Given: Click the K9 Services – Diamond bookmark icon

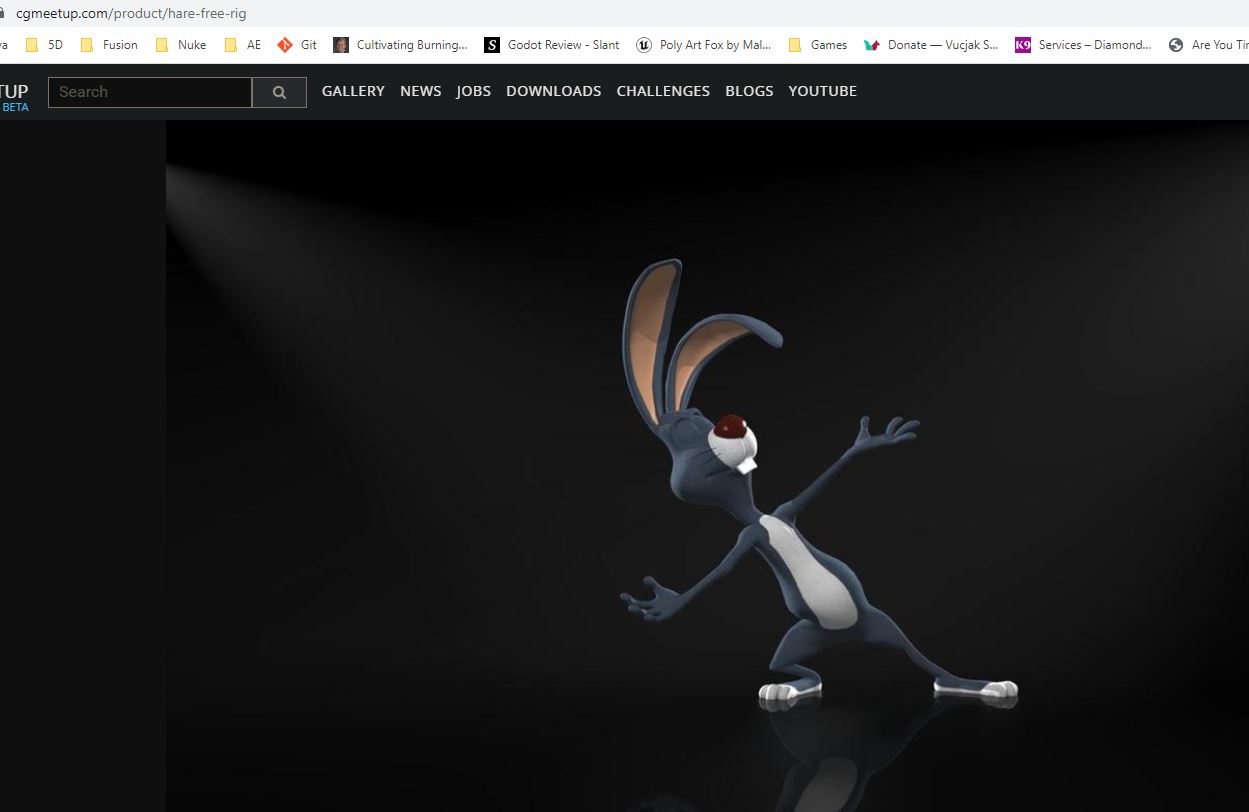Looking at the screenshot, I should tap(1022, 45).
